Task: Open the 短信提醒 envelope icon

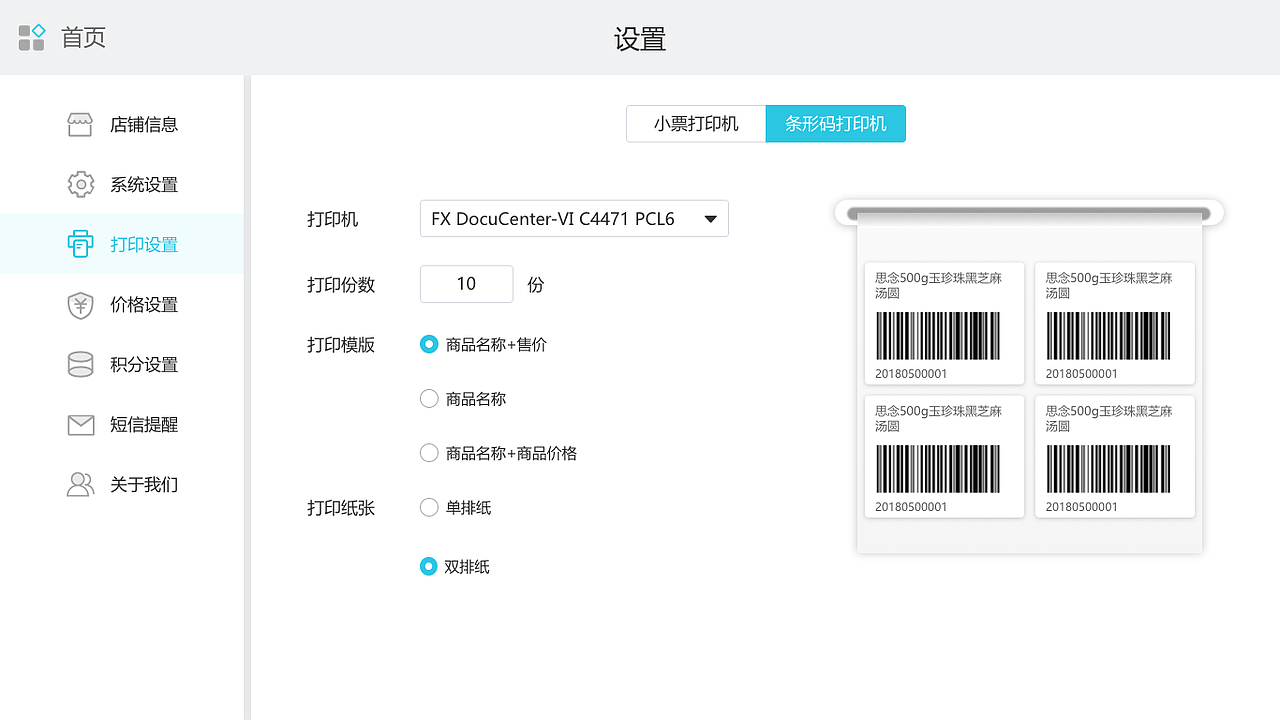Action: [80, 424]
